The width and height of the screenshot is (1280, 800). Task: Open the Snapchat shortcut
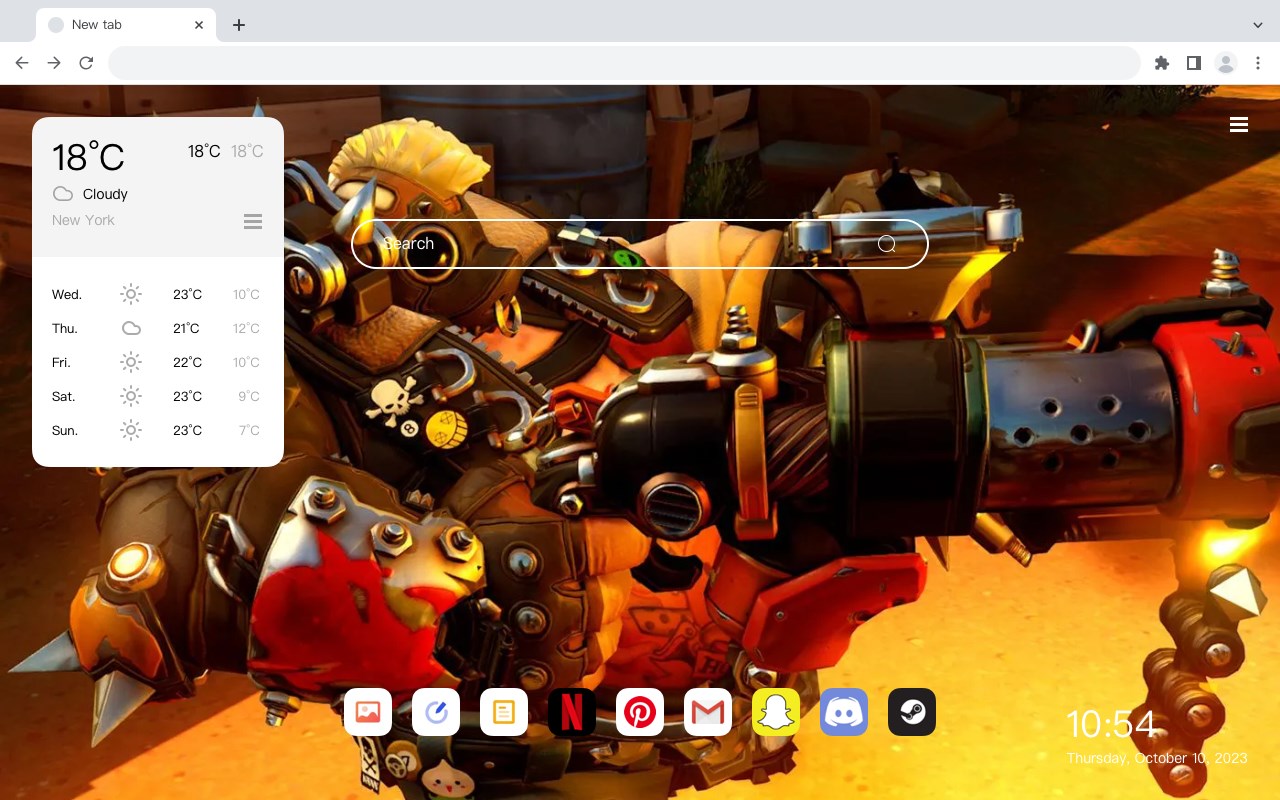(776, 712)
